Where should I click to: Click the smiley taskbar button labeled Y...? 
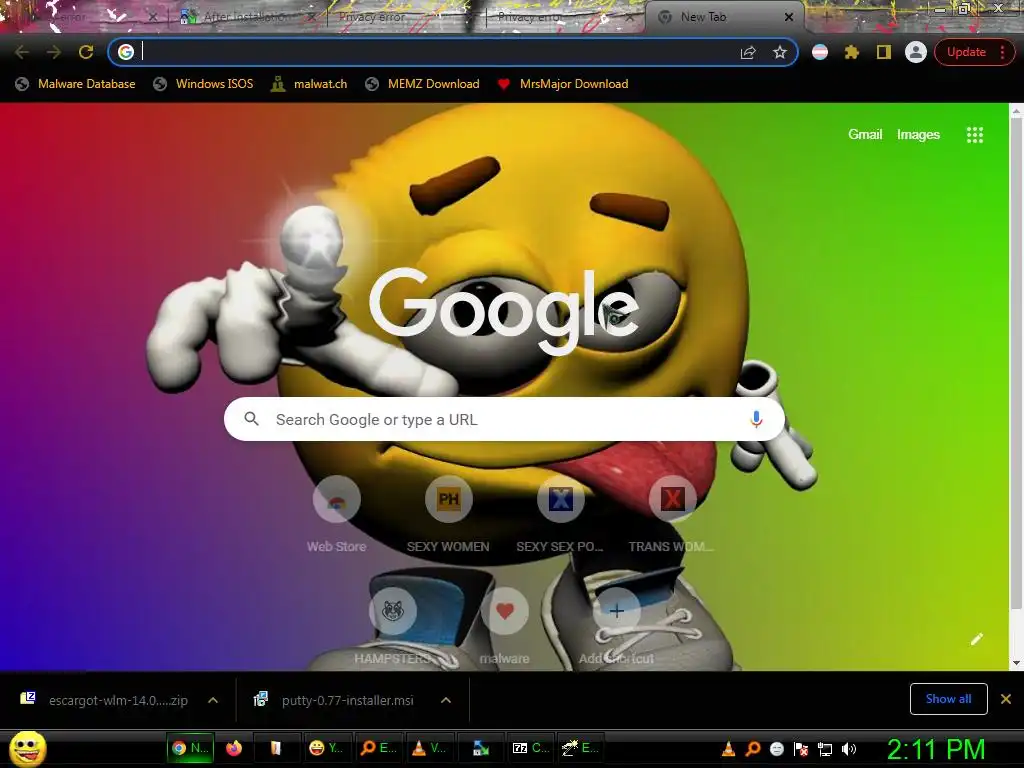coord(326,748)
